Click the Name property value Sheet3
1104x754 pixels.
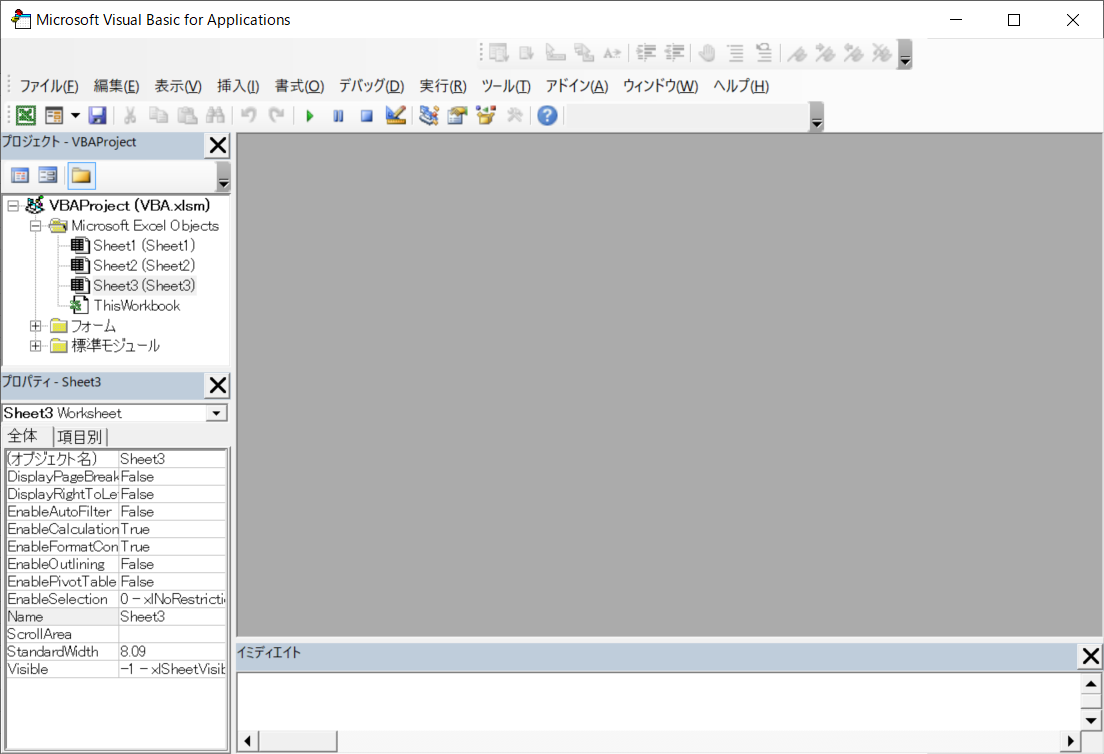(172, 617)
